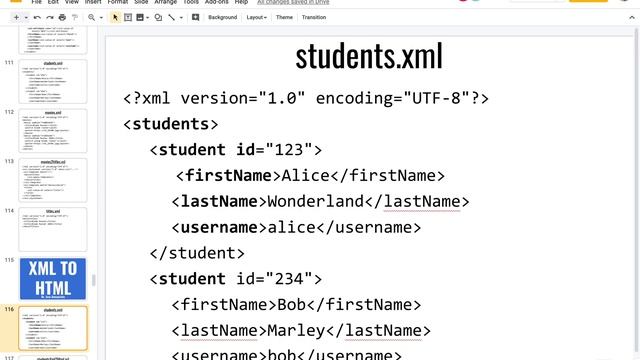640x360 pixels.
Task: Click the new slide plus button
Action: 16,18
